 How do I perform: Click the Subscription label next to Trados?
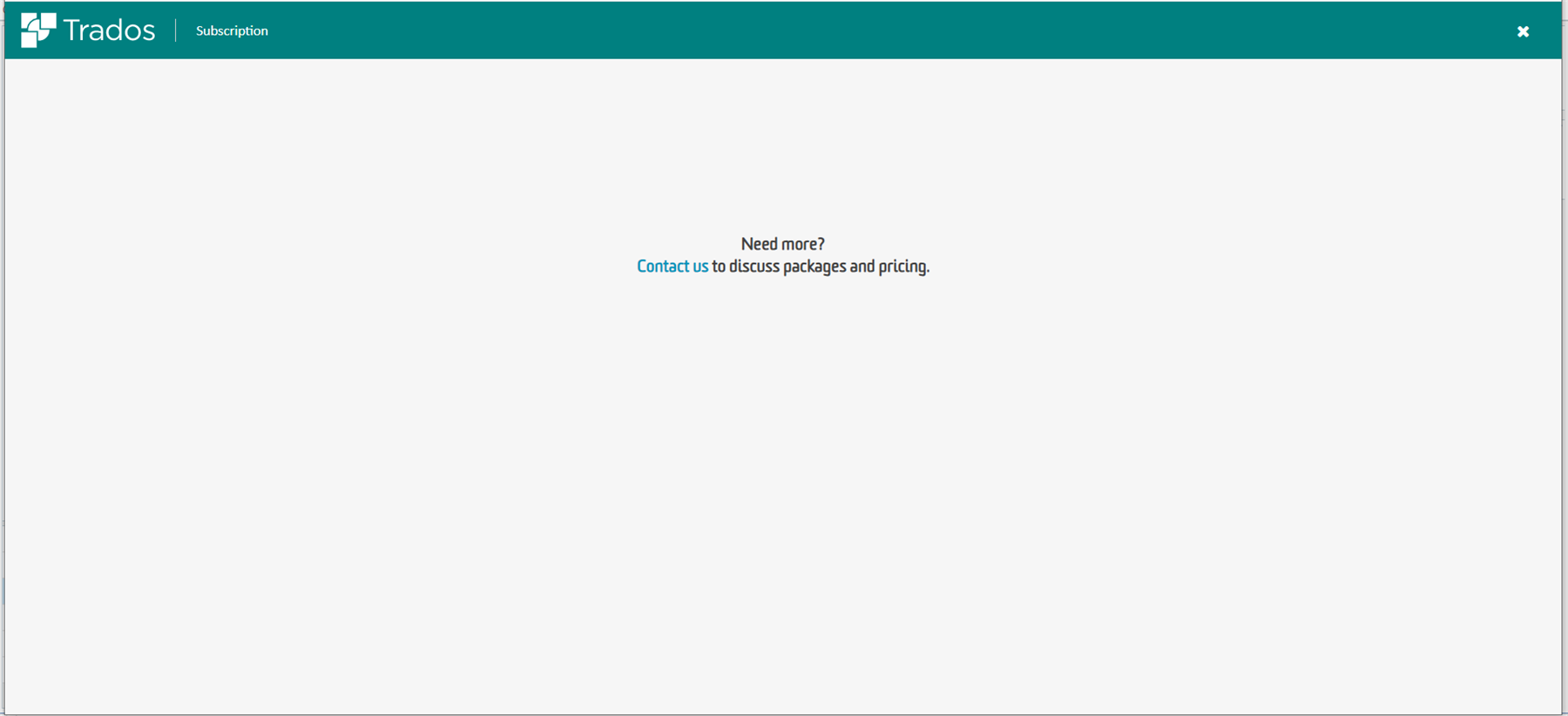tap(232, 30)
